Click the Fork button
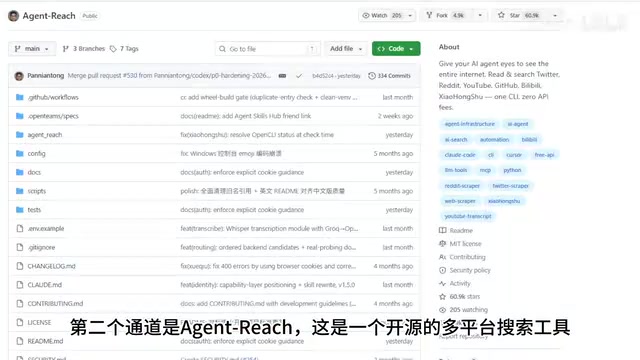640x360 pixels. [447, 16]
